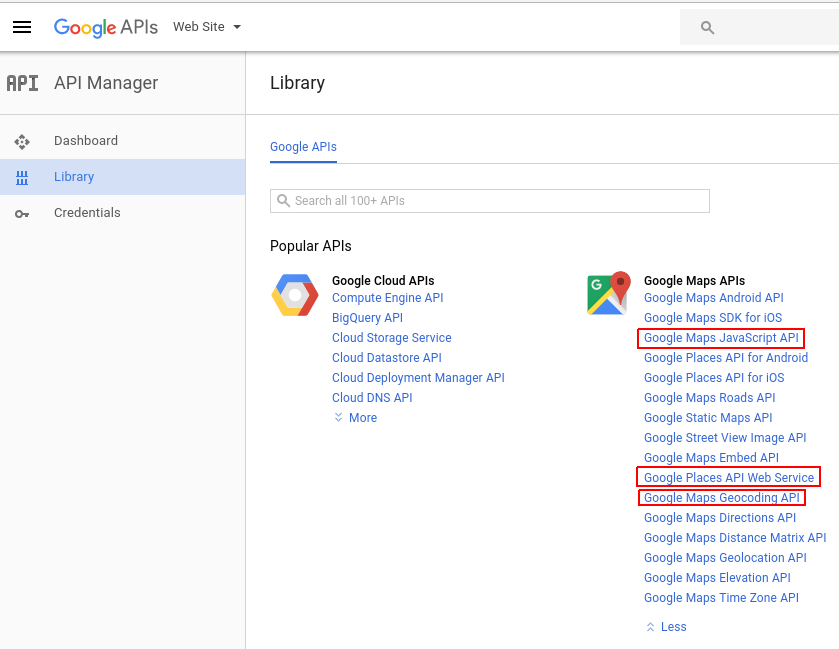
Task: Open Credentials in the sidebar menu
Action: [87, 213]
